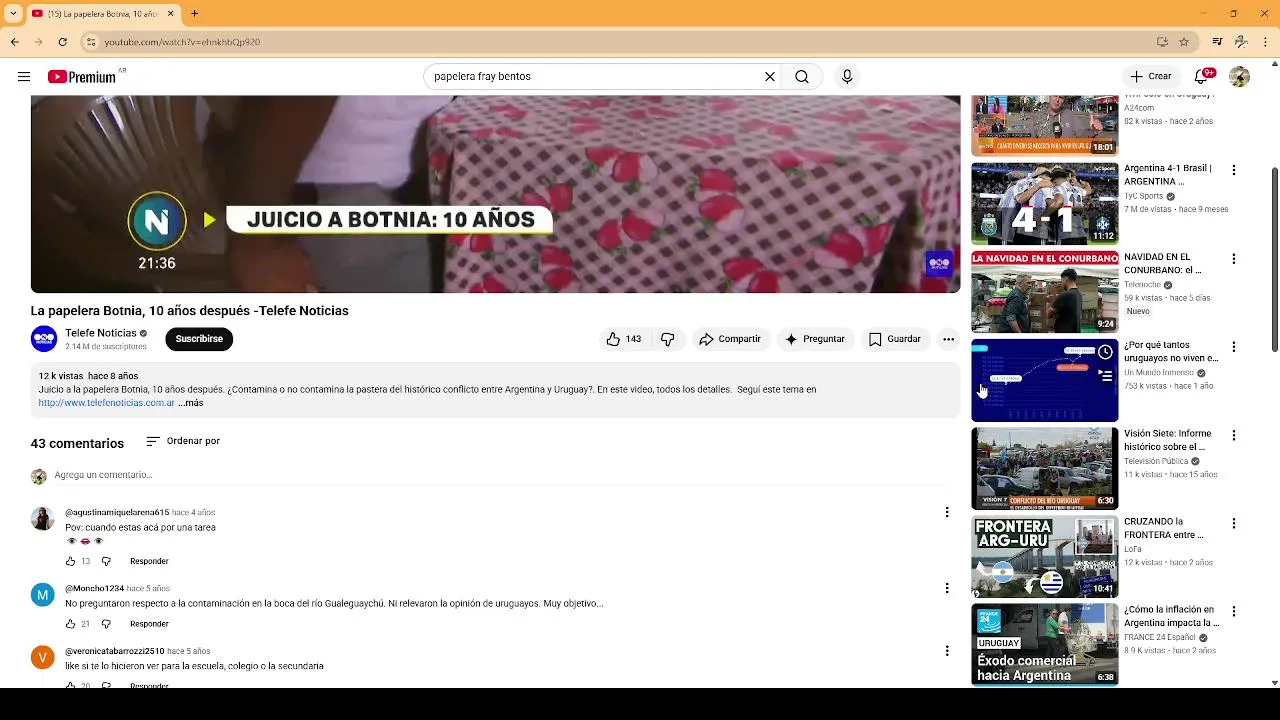1280x720 pixels.
Task: Open the Crear create menu
Action: coord(1151,77)
